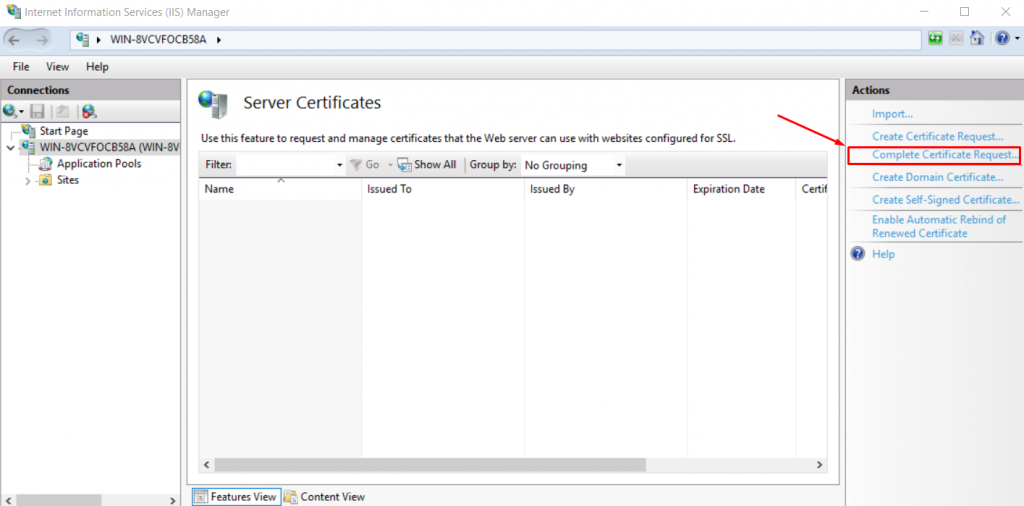Click the green refresh page icon
1024x506 pixels.
click(x=935, y=39)
